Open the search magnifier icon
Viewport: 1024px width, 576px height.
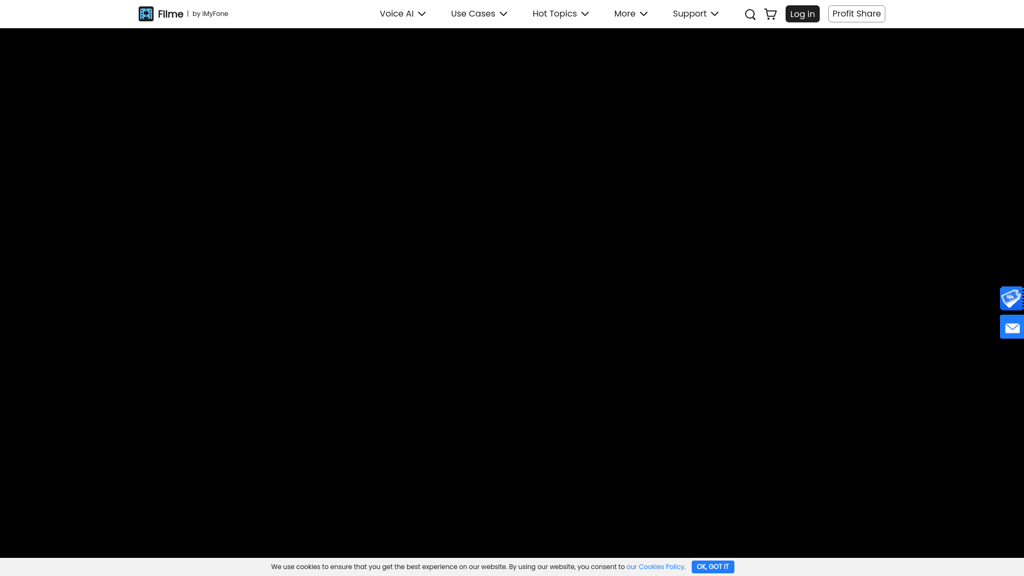[x=750, y=14]
